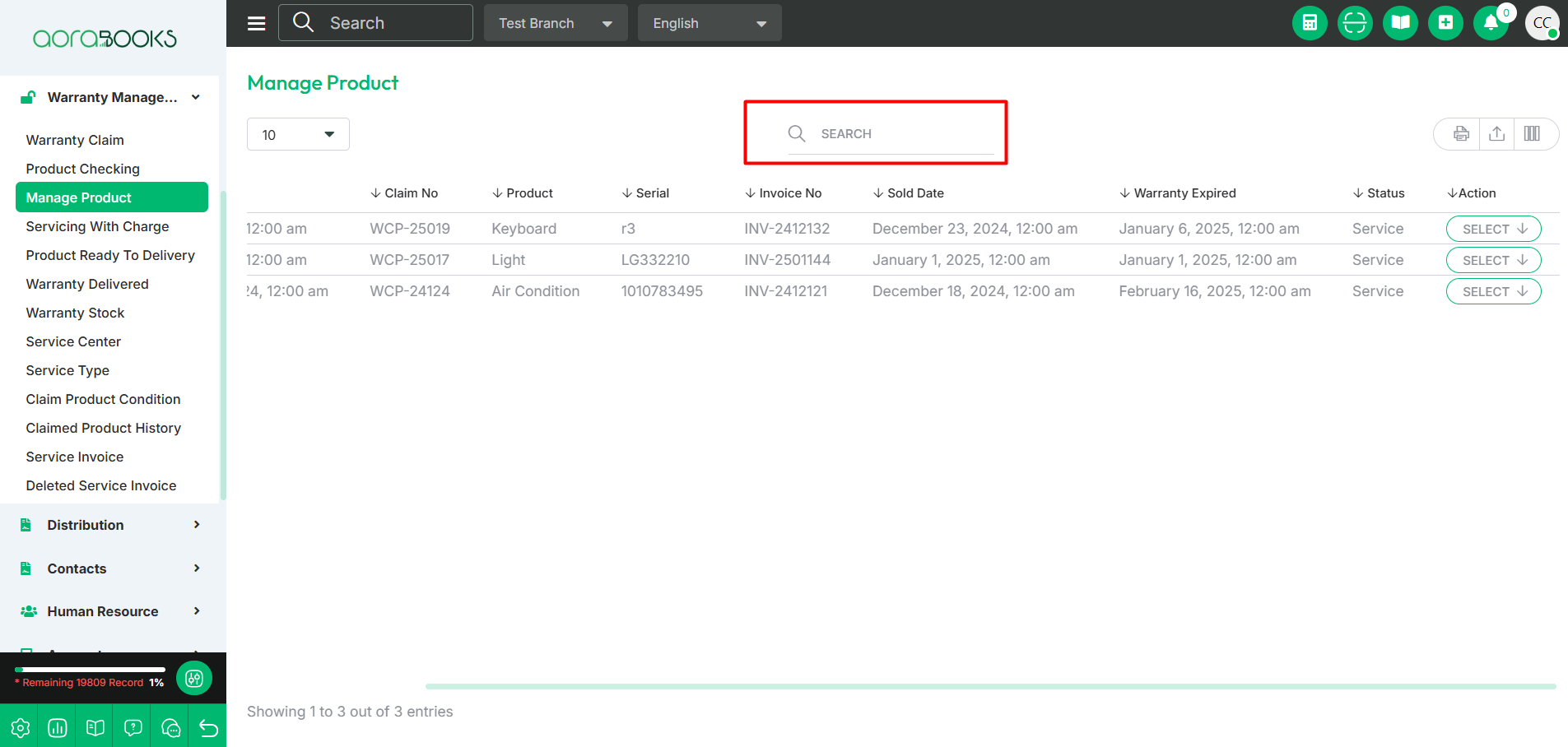Click invoice INV-2501144 cell
This screenshot has width=1568, height=747.
point(788,260)
